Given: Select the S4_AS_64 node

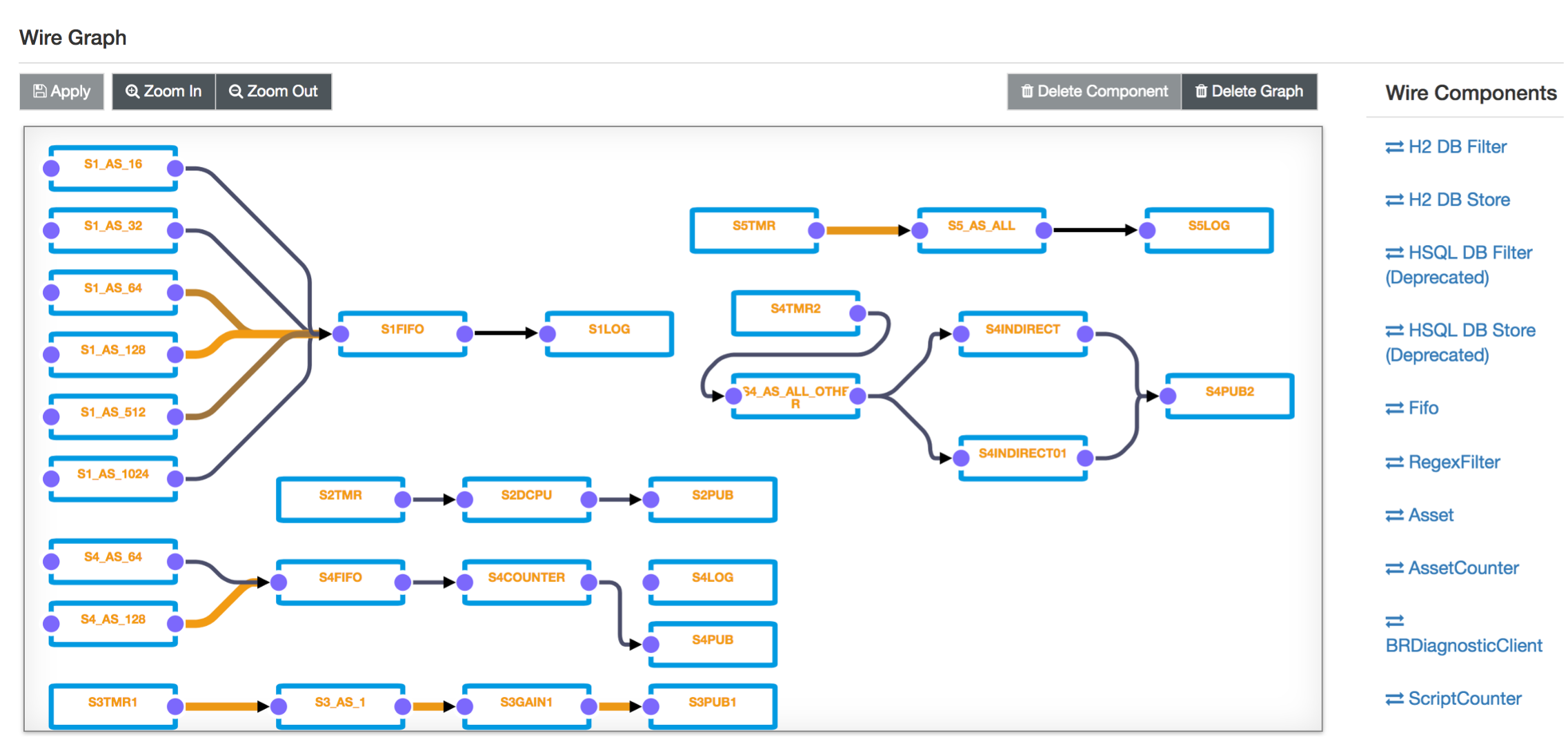Looking at the screenshot, I should 113,561.
